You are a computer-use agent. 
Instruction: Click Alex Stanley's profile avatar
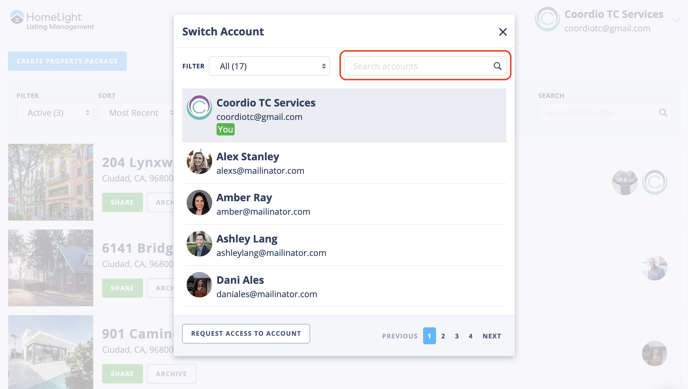[x=199, y=161]
